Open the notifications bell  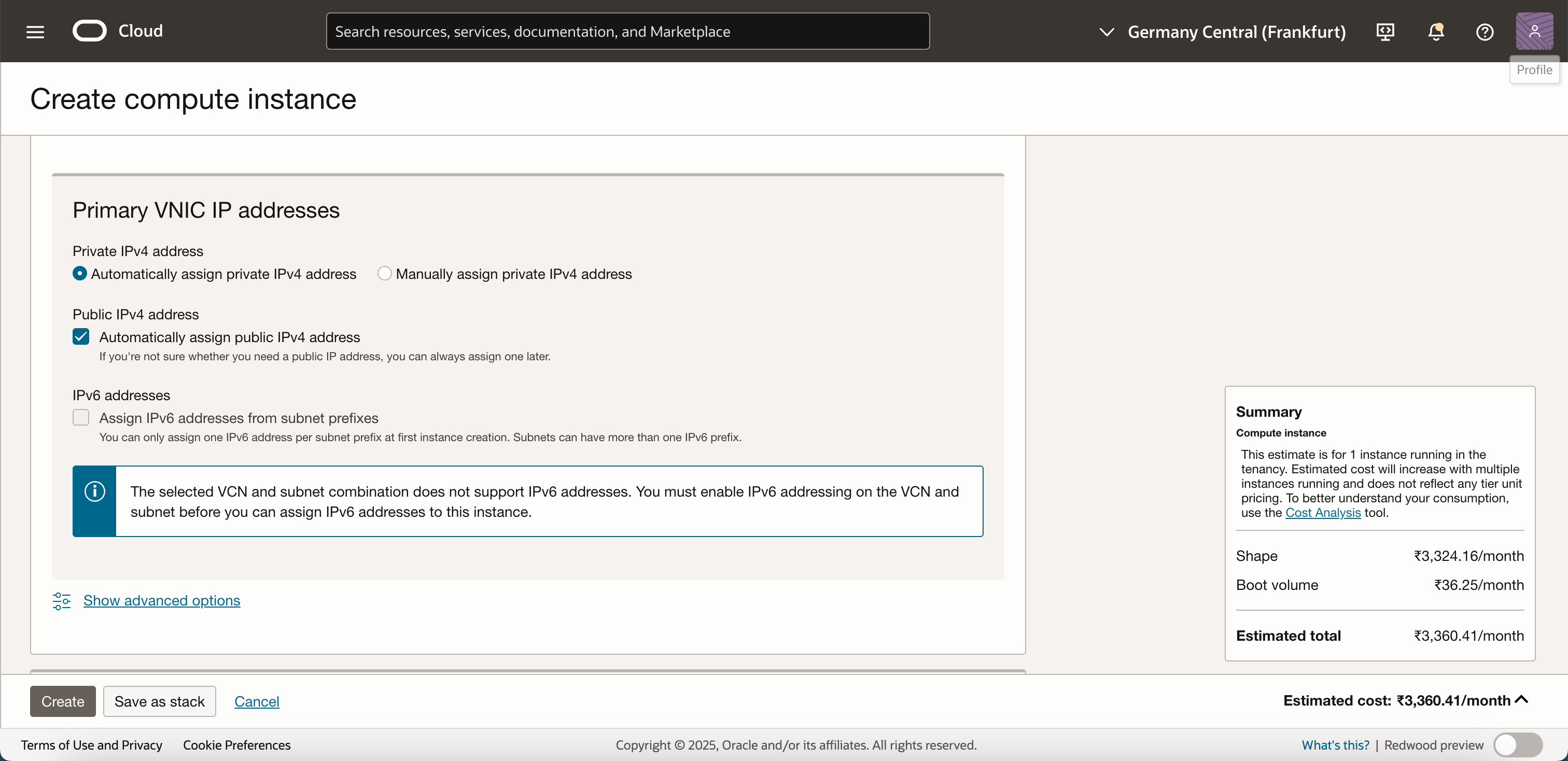(1435, 32)
